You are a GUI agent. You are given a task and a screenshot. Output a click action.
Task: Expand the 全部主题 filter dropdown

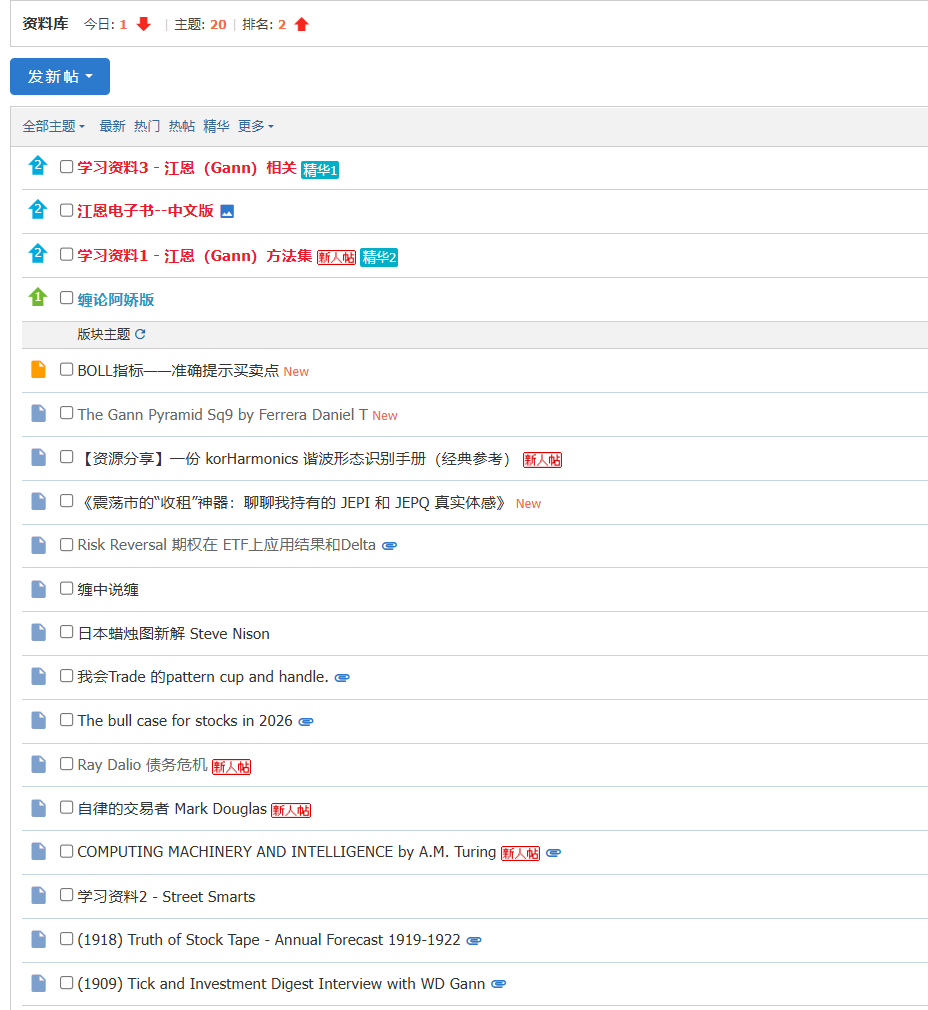click(53, 126)
